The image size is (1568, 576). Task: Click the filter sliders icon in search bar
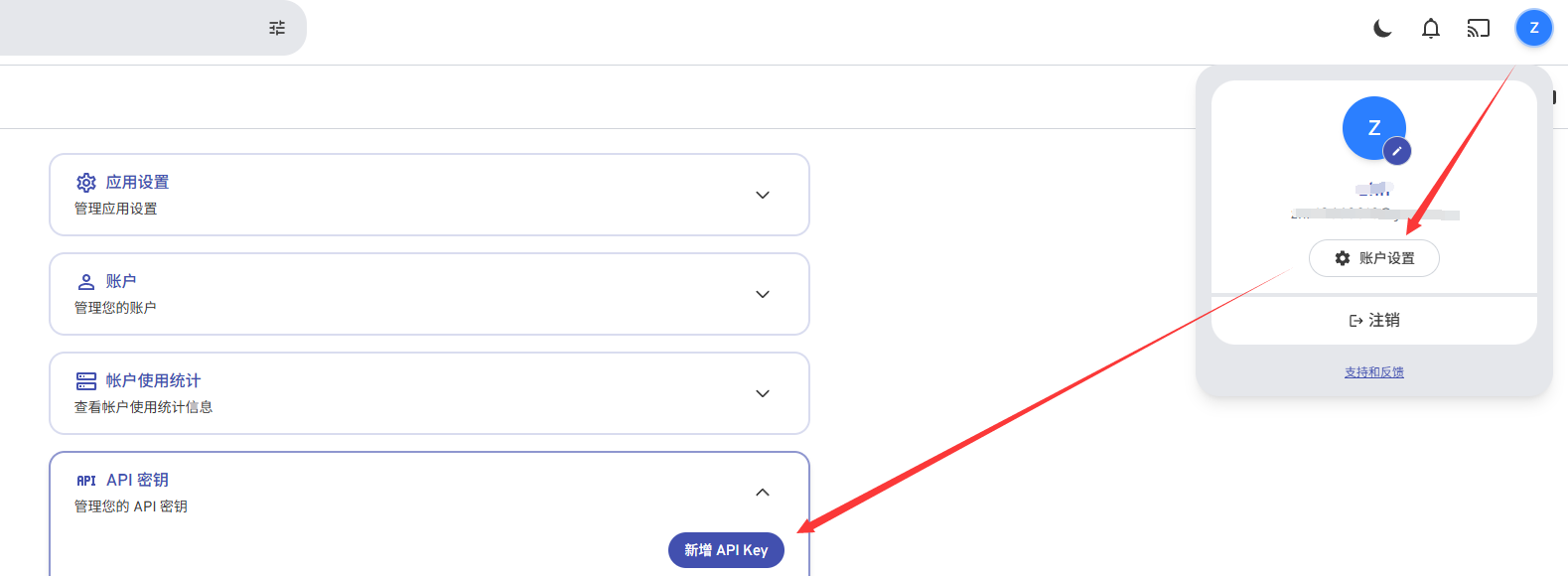pos(277,28)
